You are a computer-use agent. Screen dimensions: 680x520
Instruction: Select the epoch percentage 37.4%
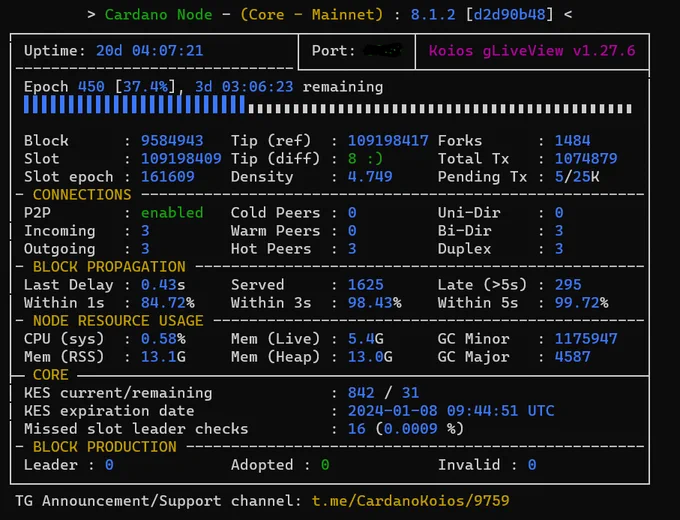[x=145, y=87]
